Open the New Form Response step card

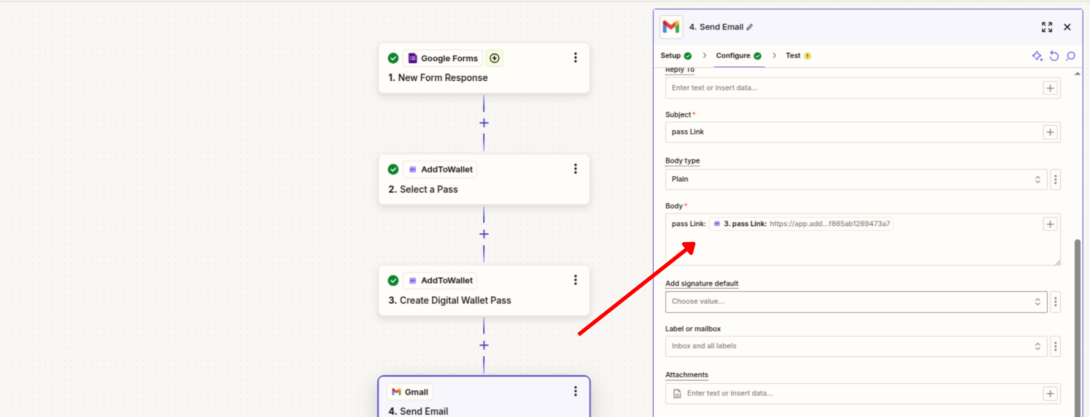pos(484,68)
